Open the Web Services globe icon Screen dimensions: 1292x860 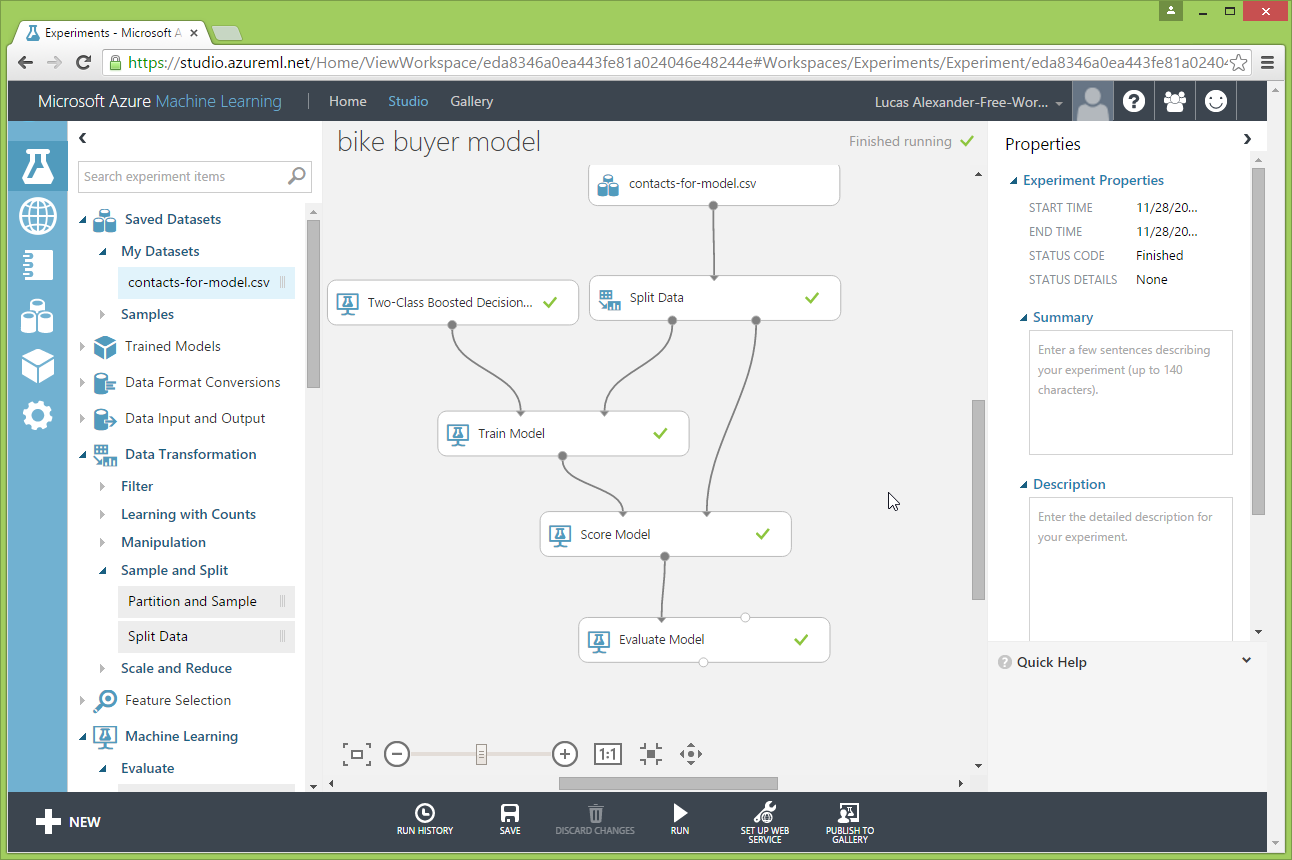tap(37, 216)
